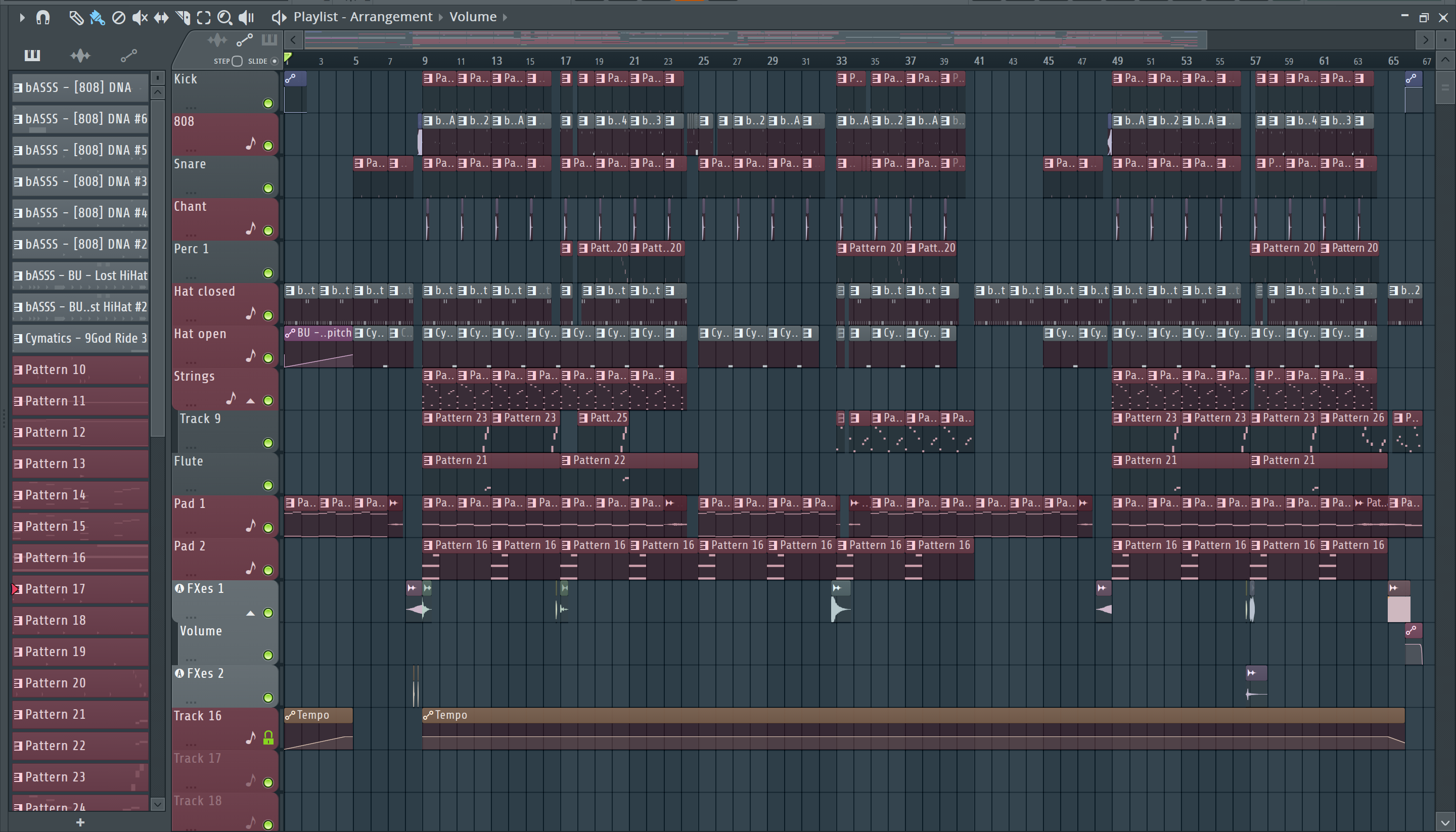This screenshot has height=832, width=1456.
Task: Open the 808 track options dots
Action: pos(191,150)
